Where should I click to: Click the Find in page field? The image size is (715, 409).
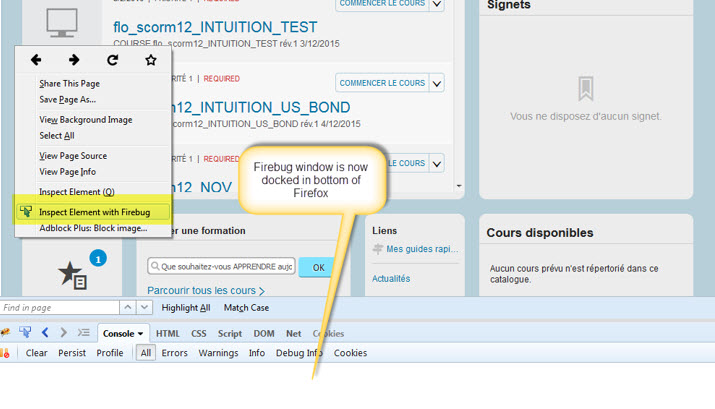click(60, 308)
